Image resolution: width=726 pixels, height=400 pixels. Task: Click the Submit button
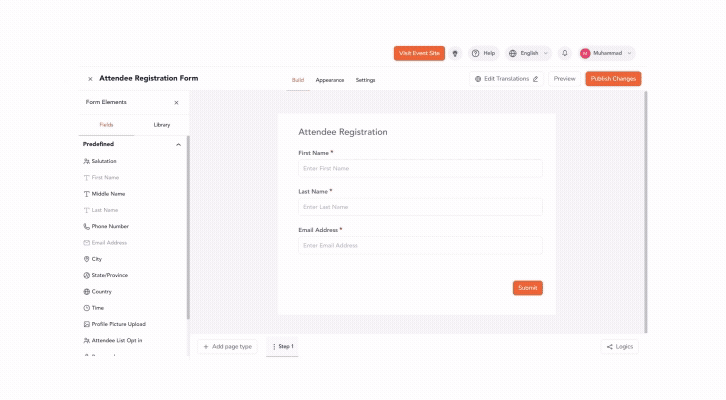[x=528, y=288]
